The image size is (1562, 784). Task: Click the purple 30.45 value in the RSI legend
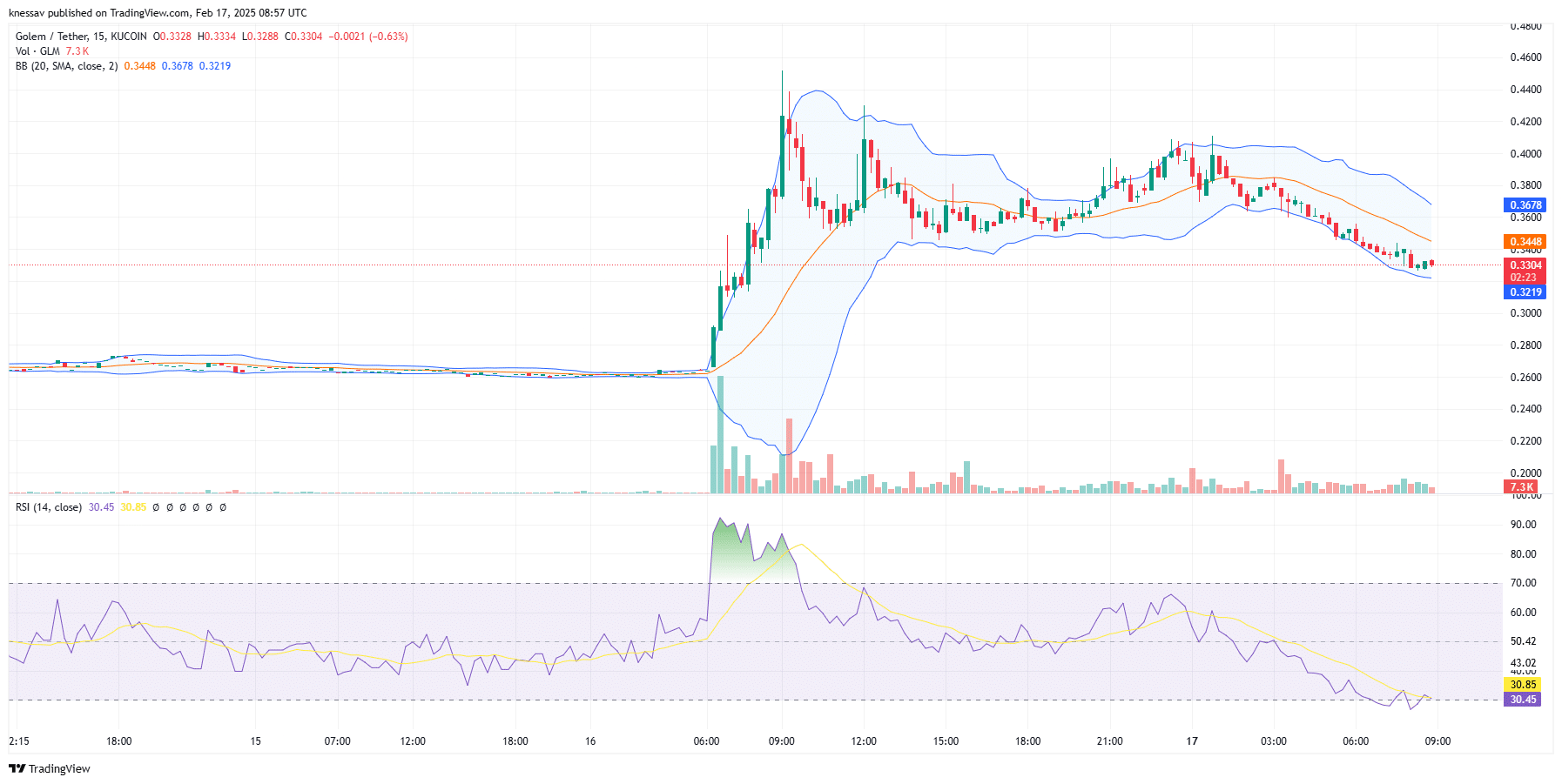101,507
